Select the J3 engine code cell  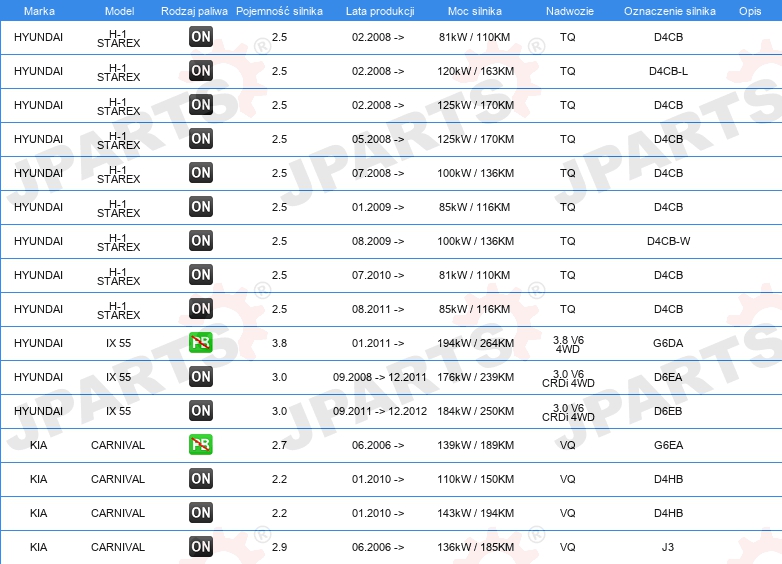point(668,547)
